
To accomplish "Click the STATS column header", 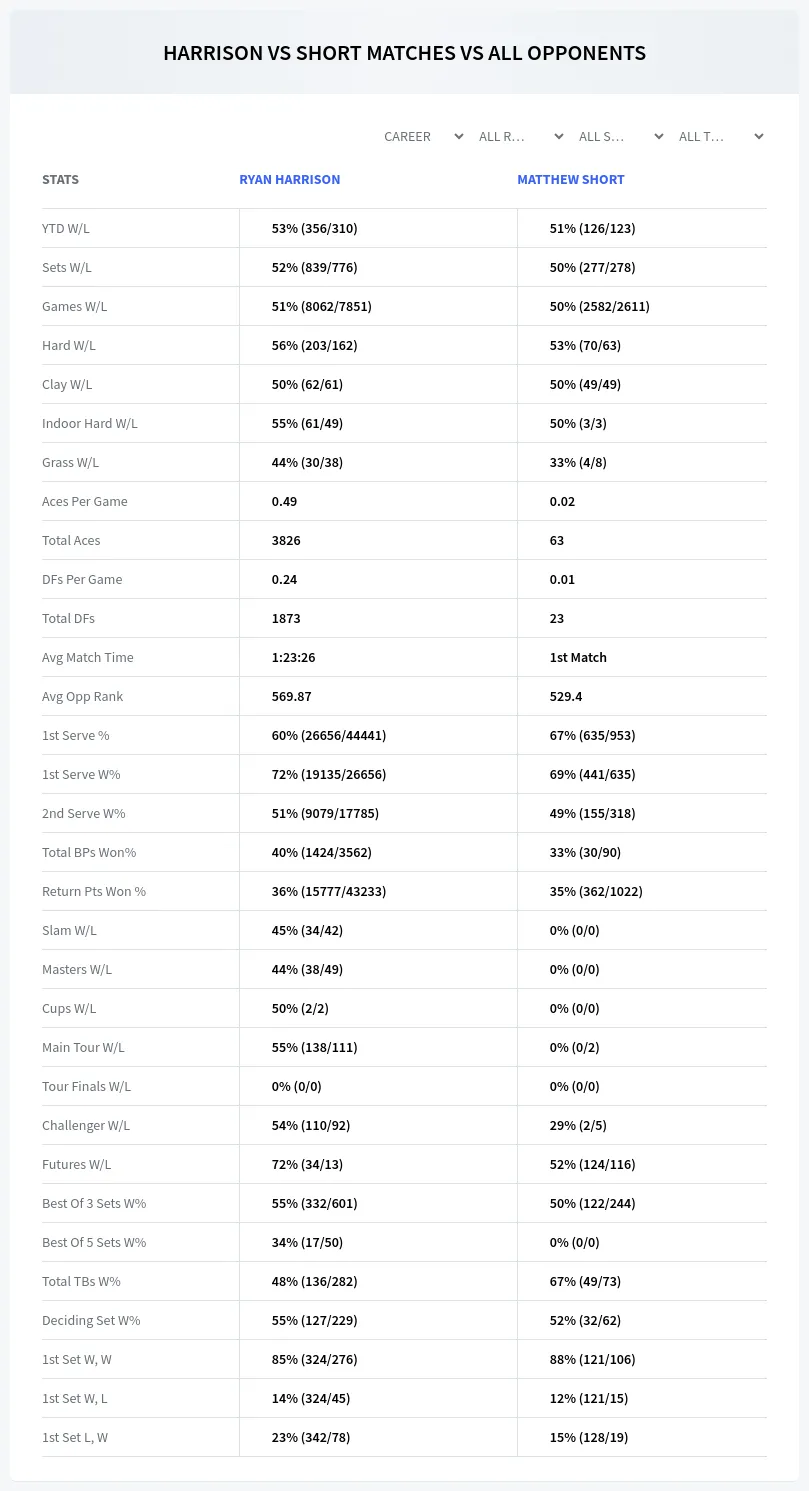I will tap(60, 180).
